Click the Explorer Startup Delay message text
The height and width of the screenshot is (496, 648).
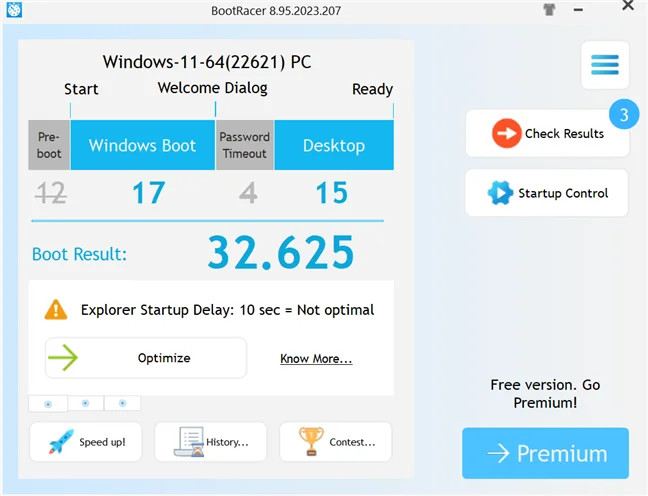(x=227, y=310)
